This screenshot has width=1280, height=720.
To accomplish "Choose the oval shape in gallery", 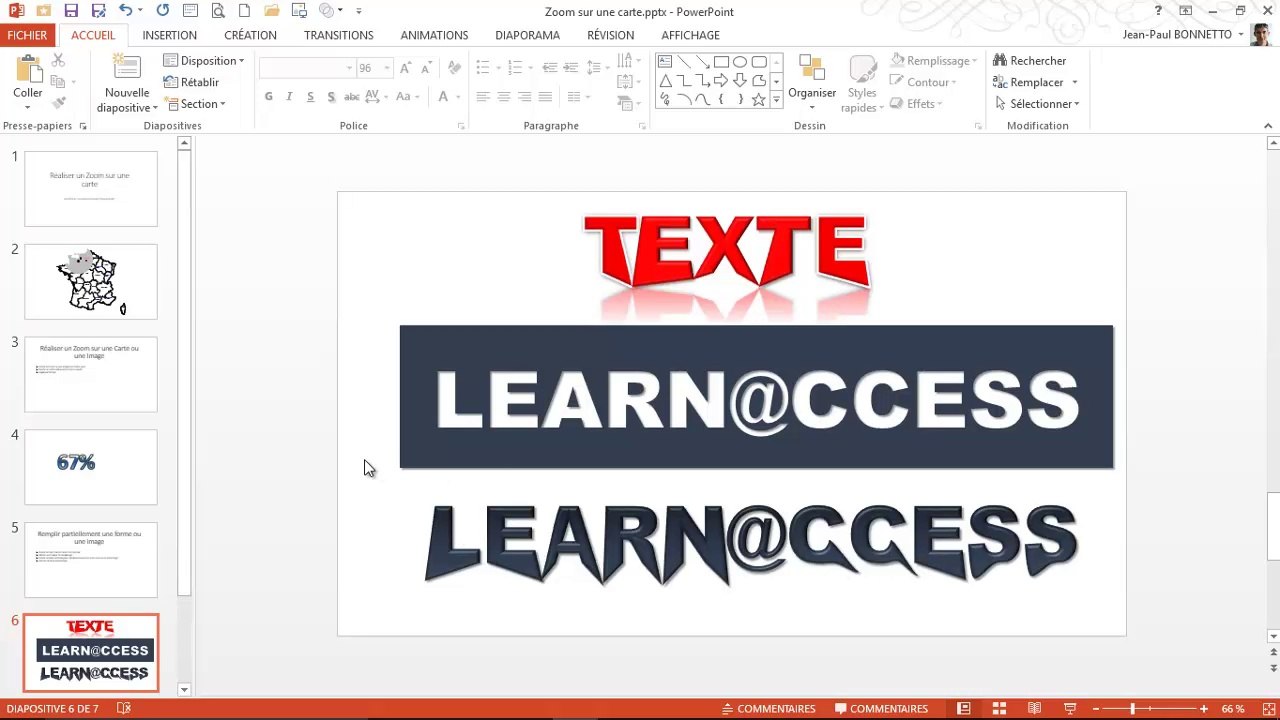I will [740, 61].
